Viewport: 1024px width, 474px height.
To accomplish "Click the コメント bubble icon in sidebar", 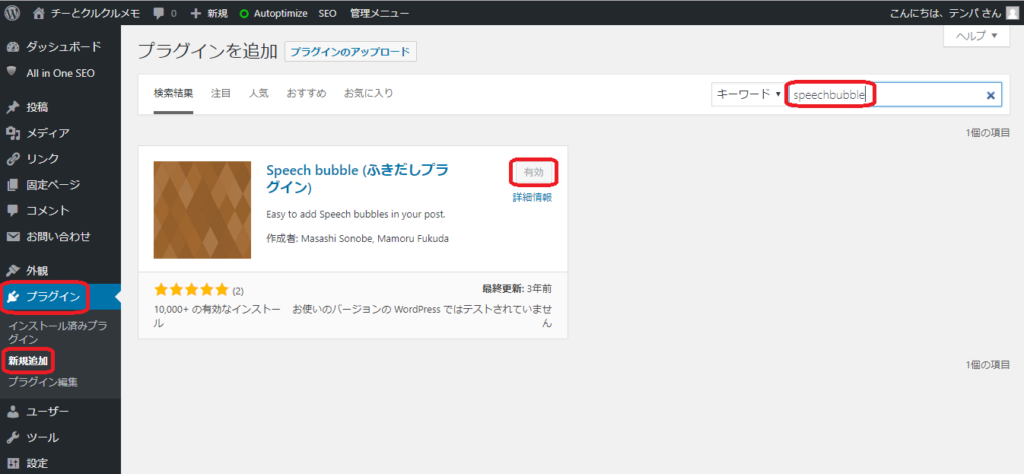I will click(x=12, y=211).
